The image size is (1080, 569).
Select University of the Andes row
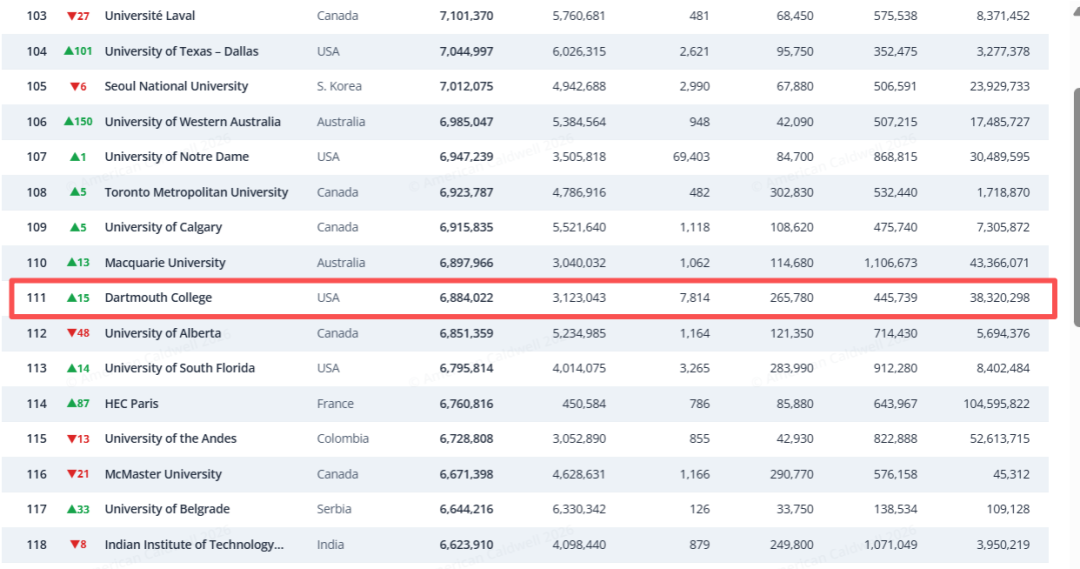click(x=525, y=439)
